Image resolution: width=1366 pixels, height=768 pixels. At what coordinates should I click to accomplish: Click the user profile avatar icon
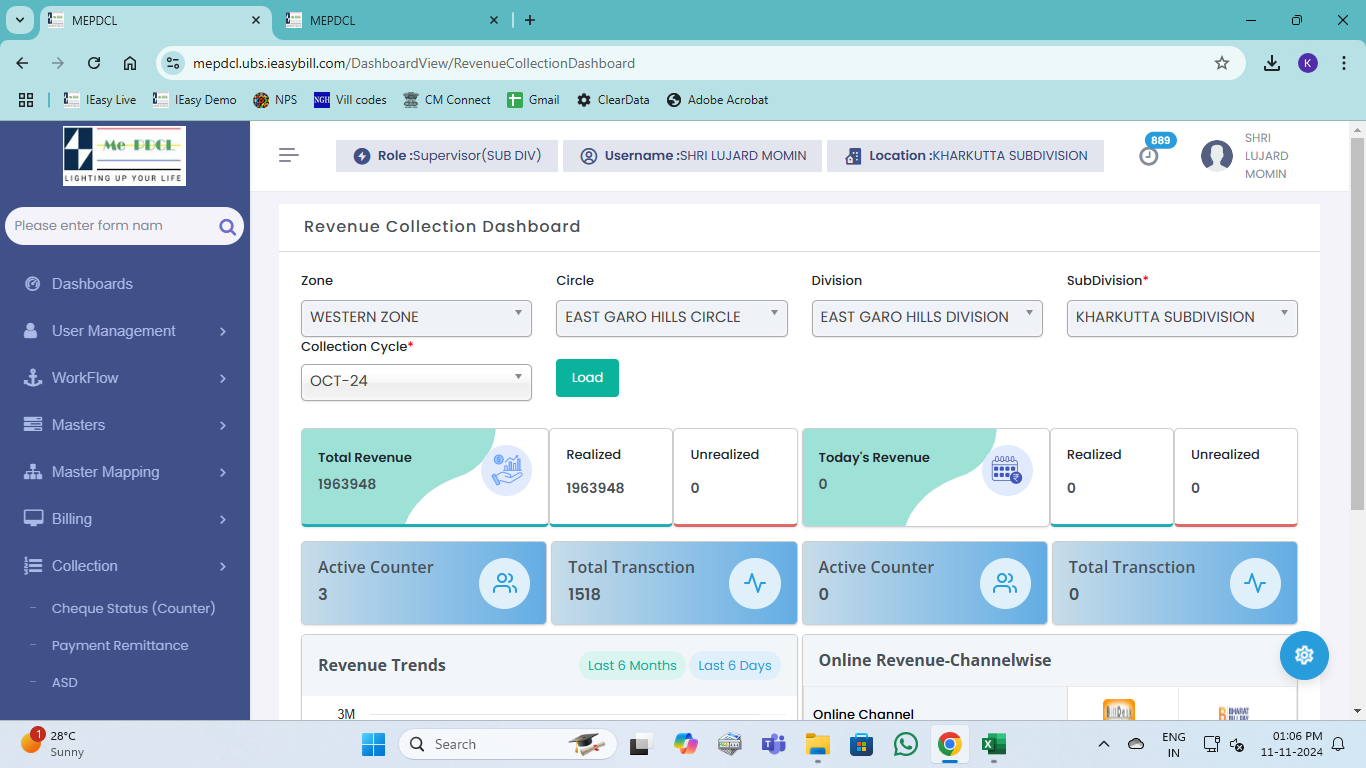[1216, 156]
